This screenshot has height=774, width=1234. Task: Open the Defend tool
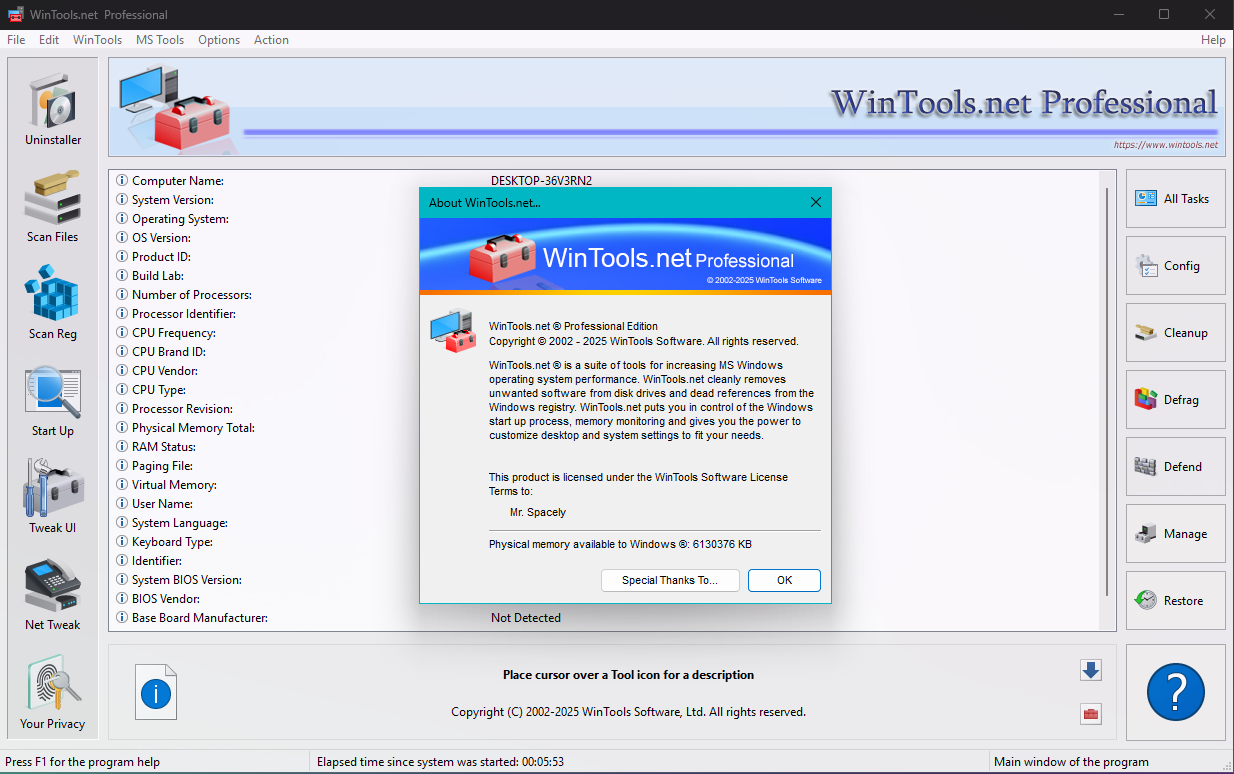(x=1175, y=467)
